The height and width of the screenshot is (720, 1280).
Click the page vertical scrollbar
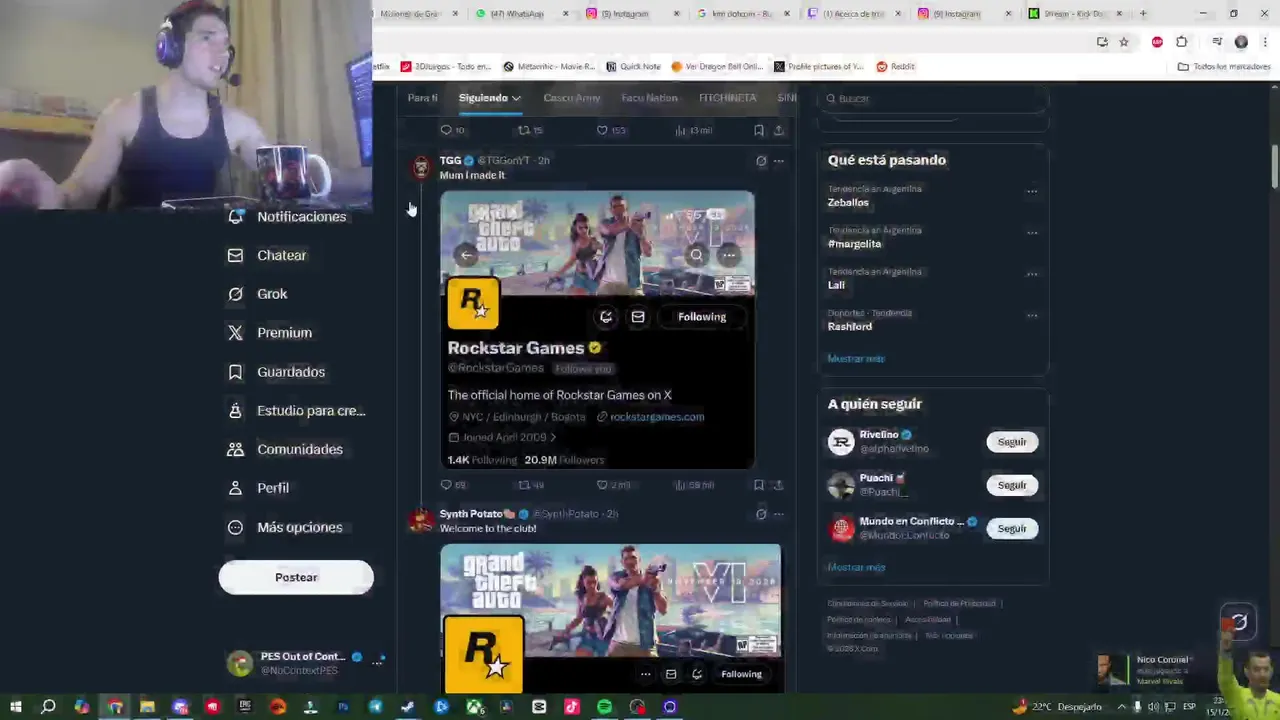[1274, 166]
